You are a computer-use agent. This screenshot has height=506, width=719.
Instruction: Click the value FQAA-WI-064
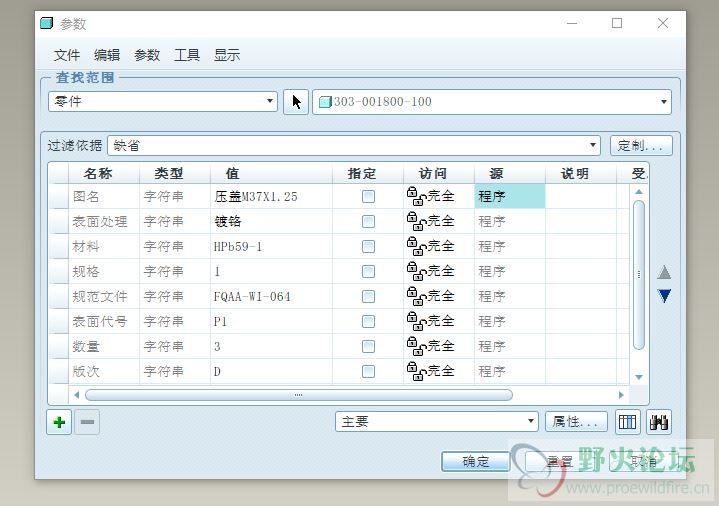[x=252, y=296]
